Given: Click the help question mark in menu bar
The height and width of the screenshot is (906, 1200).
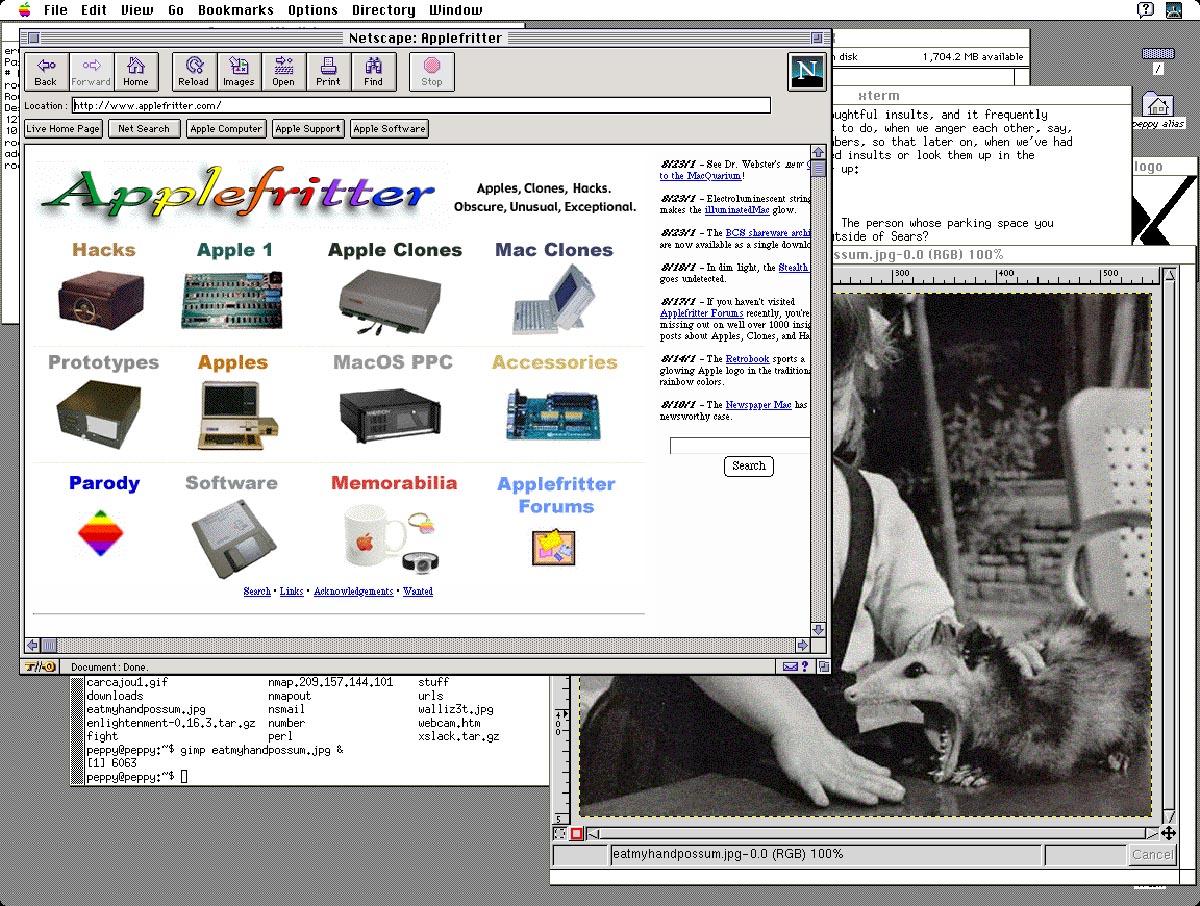Looking at the screenshot, I should (x=1146, y=10).
